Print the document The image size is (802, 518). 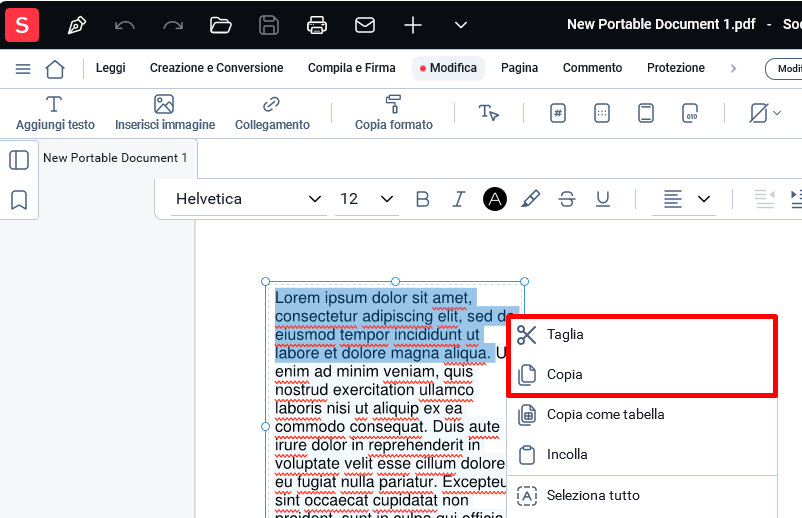click(x=317, y=25)
